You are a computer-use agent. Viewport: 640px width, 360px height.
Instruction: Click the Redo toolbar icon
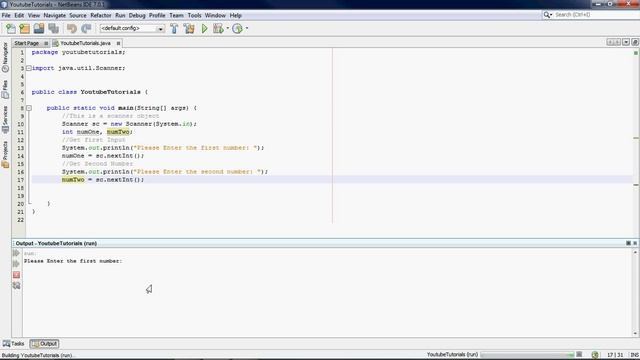point(86,29)
